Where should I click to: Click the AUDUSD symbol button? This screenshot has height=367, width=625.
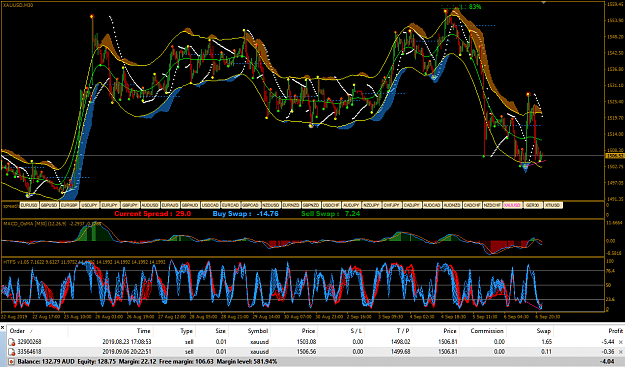point(150,205)
